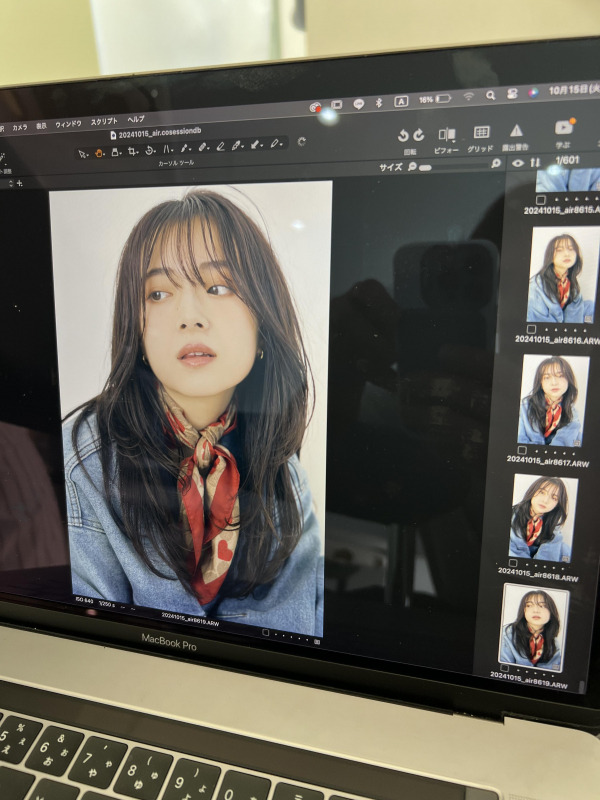The image size is (600, 800).
Task: Pick the Apply Adjustments arrow tool
Action: [256, 145]
